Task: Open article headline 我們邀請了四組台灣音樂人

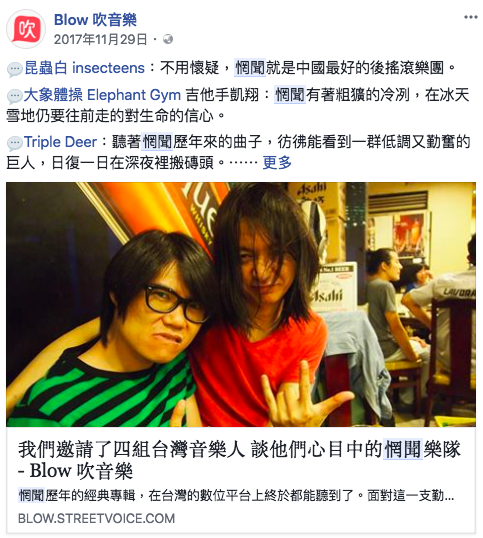Action: coord(239,460)
